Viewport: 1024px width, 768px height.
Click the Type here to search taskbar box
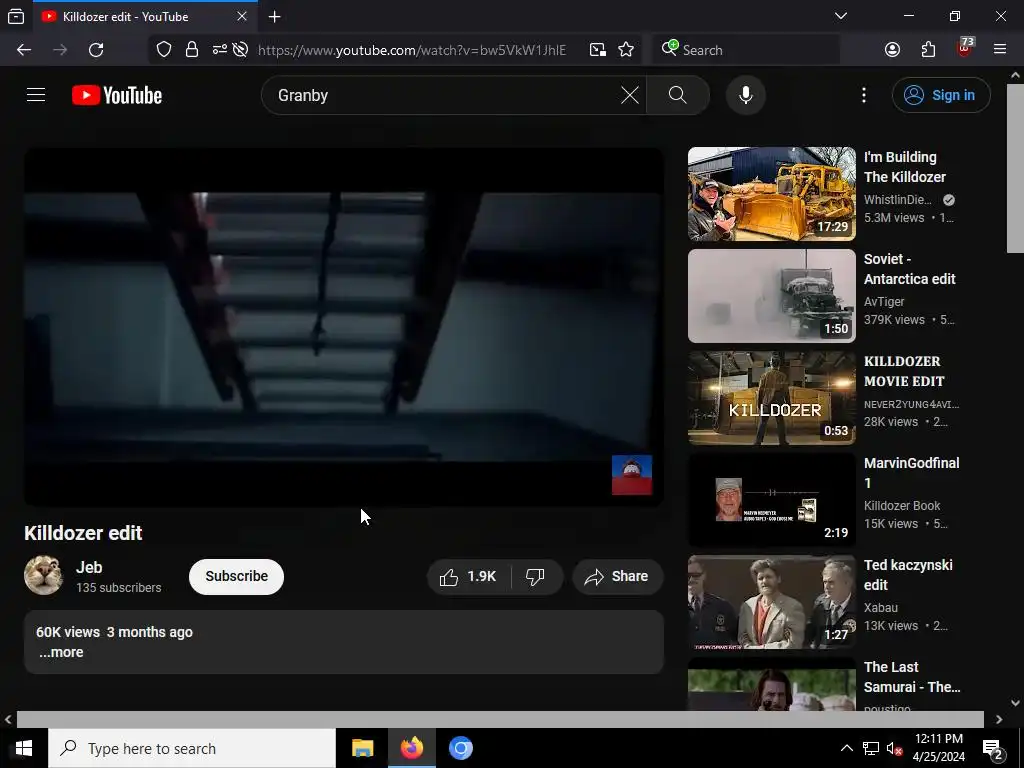(x=192, y=748)
